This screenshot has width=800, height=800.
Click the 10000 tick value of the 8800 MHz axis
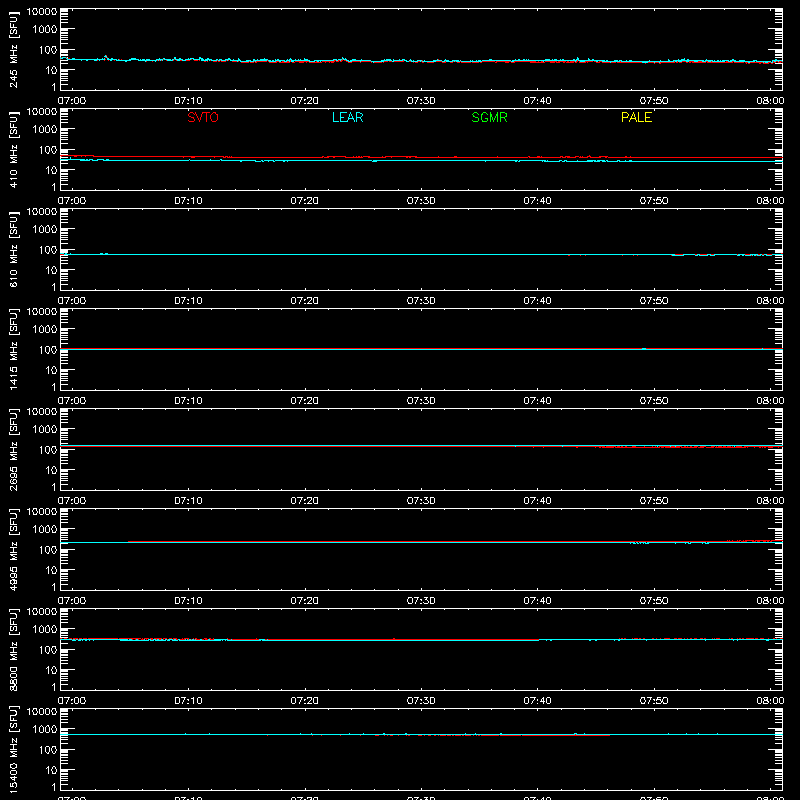(42, 612)
